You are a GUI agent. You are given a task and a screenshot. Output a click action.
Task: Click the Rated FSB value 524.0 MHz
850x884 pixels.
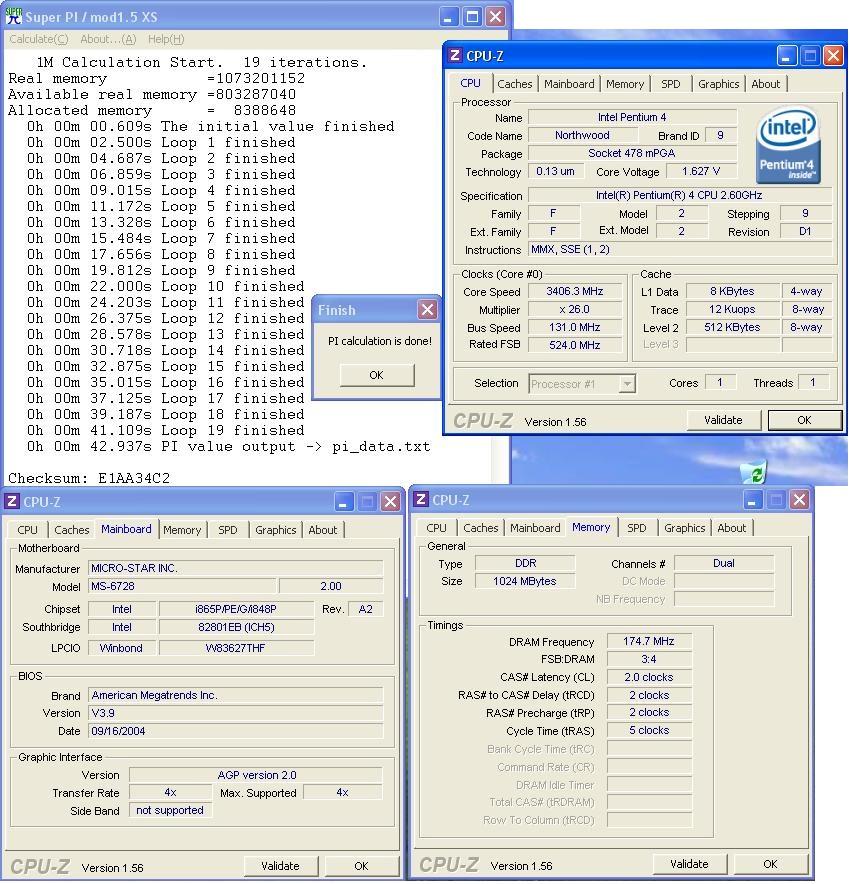point(575,345)
